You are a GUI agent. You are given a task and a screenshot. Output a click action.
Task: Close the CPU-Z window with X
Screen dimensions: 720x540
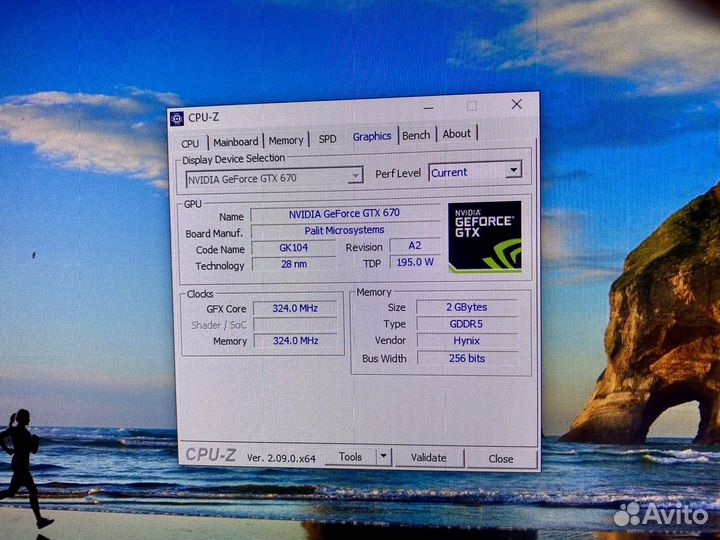coord(517,104)
